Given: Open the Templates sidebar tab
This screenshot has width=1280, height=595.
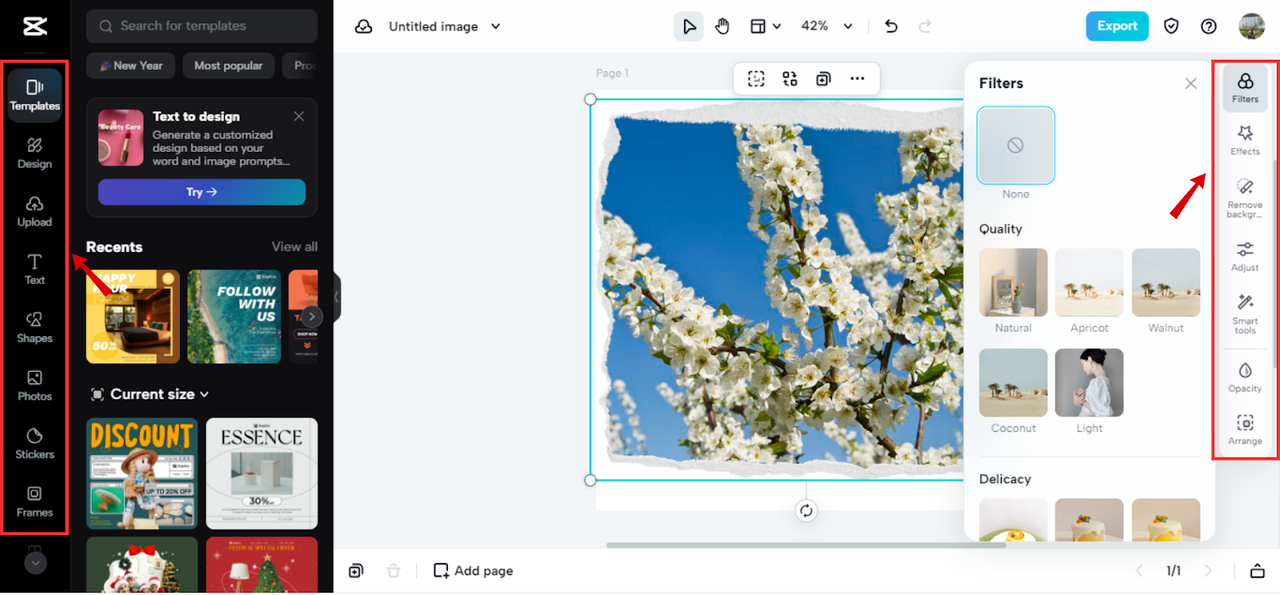Looking at the screenshot, I should click(x=34, y=95).
